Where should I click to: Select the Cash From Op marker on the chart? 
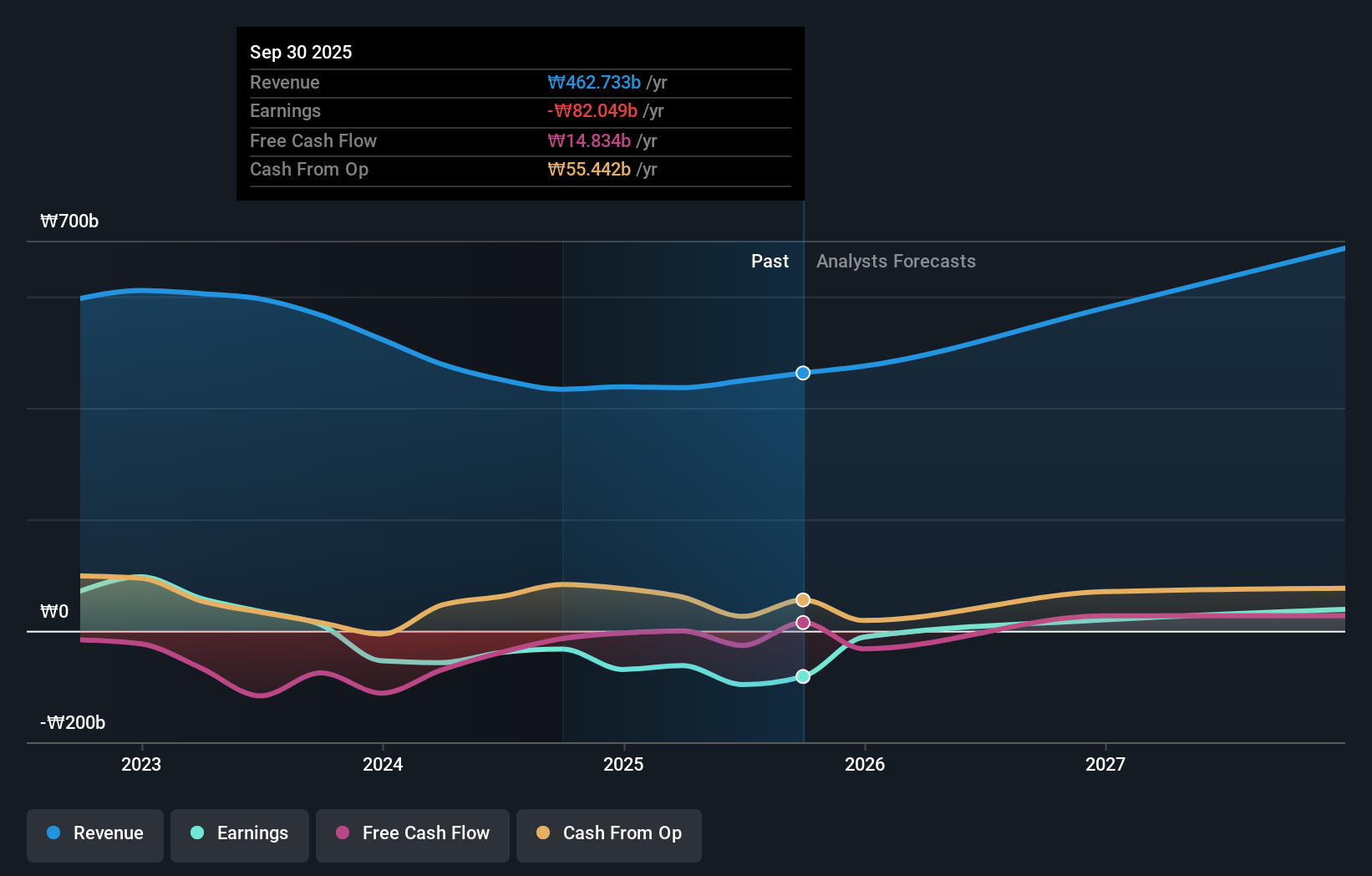point(802,599)
